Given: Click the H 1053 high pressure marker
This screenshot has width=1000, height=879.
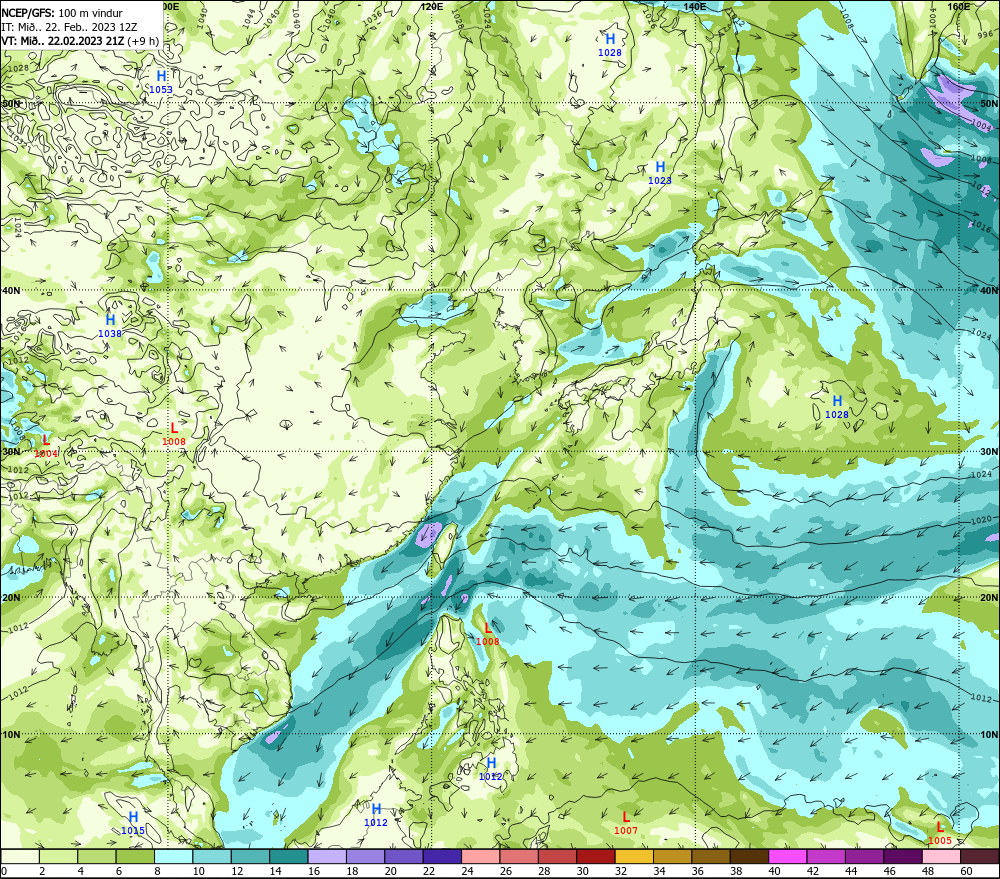Looking at the screenshot, I should tap(161, 82).
